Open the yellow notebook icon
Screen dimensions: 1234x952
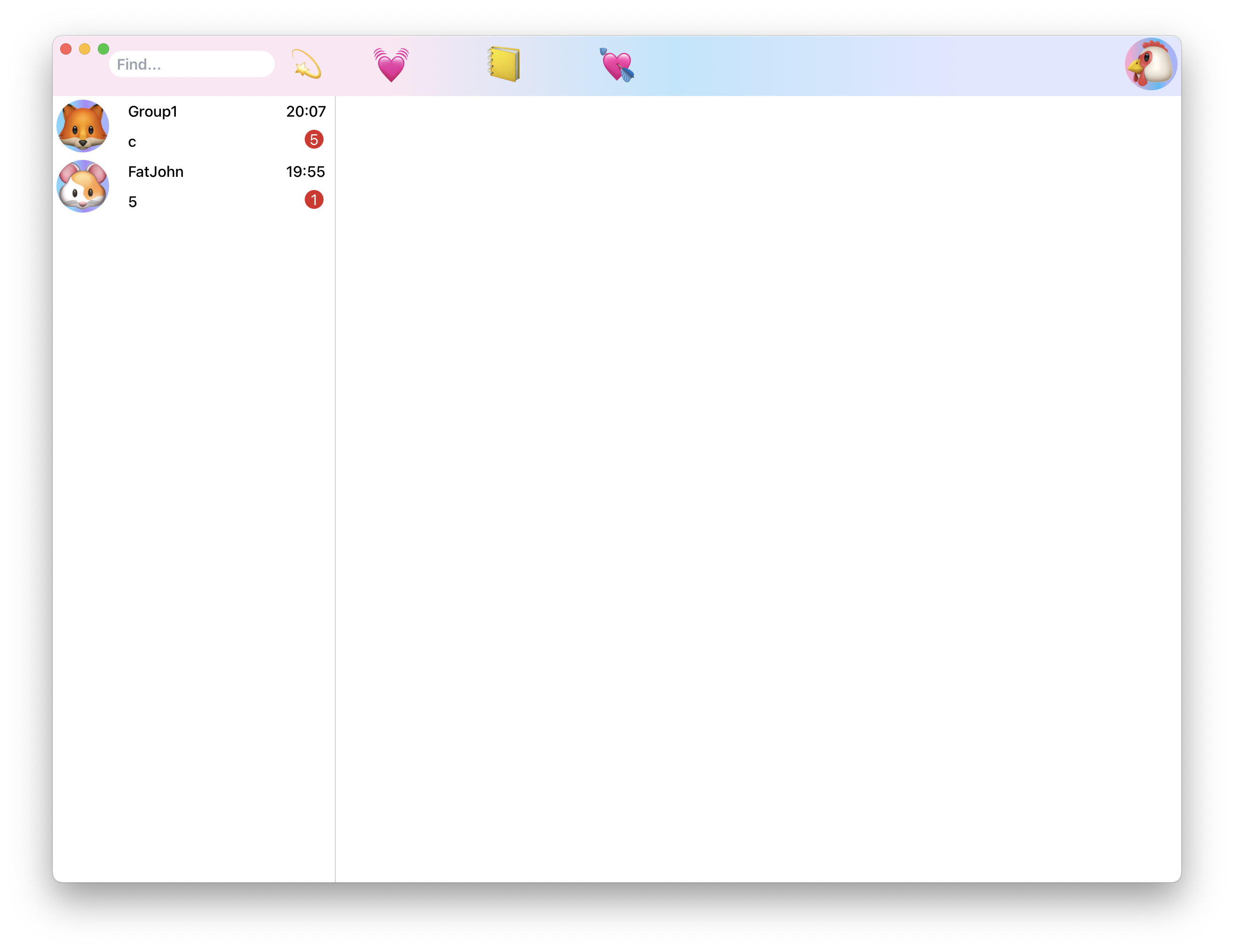pyautogui.click(x=504, y=64)
